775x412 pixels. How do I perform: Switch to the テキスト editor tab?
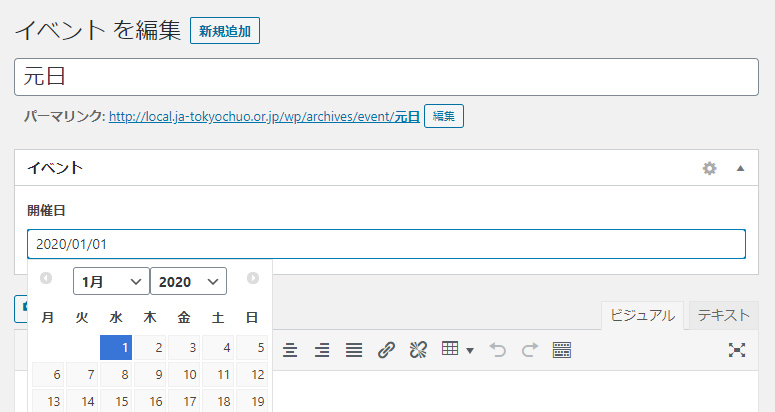pyautogui.click(x=724, y=315)
